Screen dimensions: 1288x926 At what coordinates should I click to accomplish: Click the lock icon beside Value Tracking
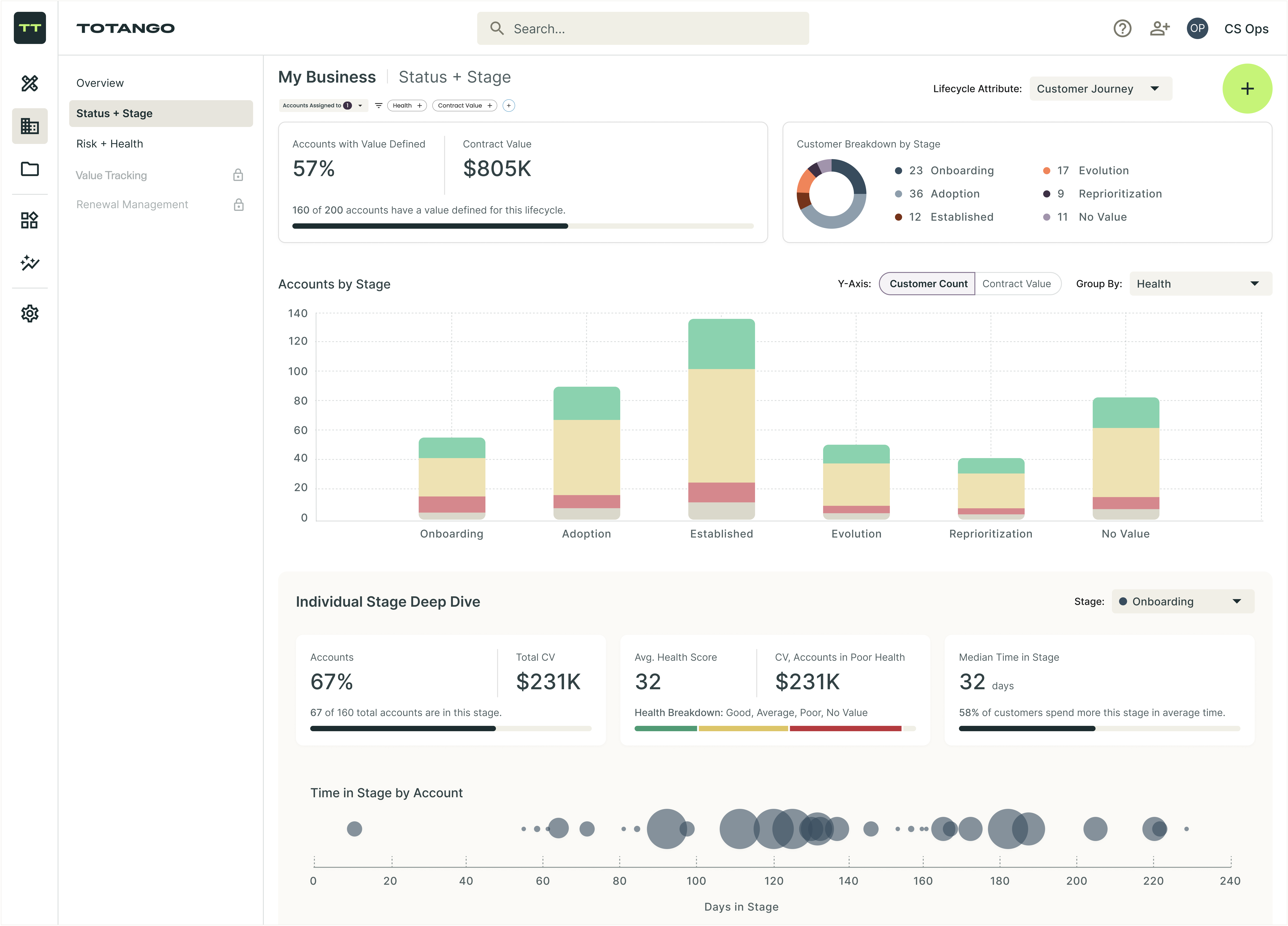[238, 175]
